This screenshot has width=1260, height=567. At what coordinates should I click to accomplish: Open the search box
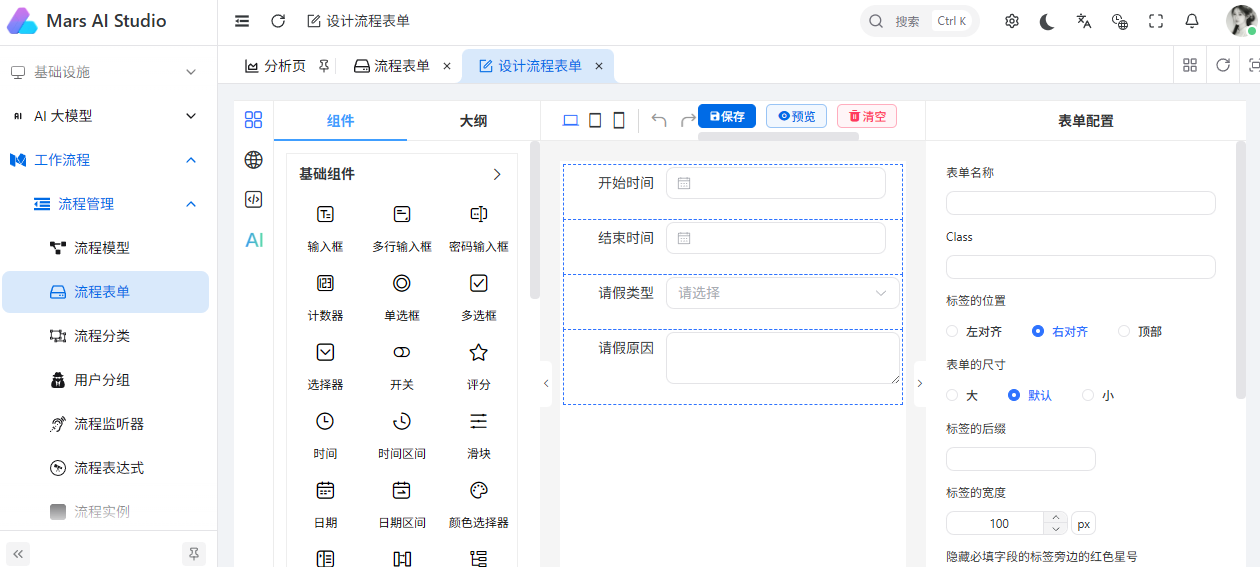click(919, 21)
